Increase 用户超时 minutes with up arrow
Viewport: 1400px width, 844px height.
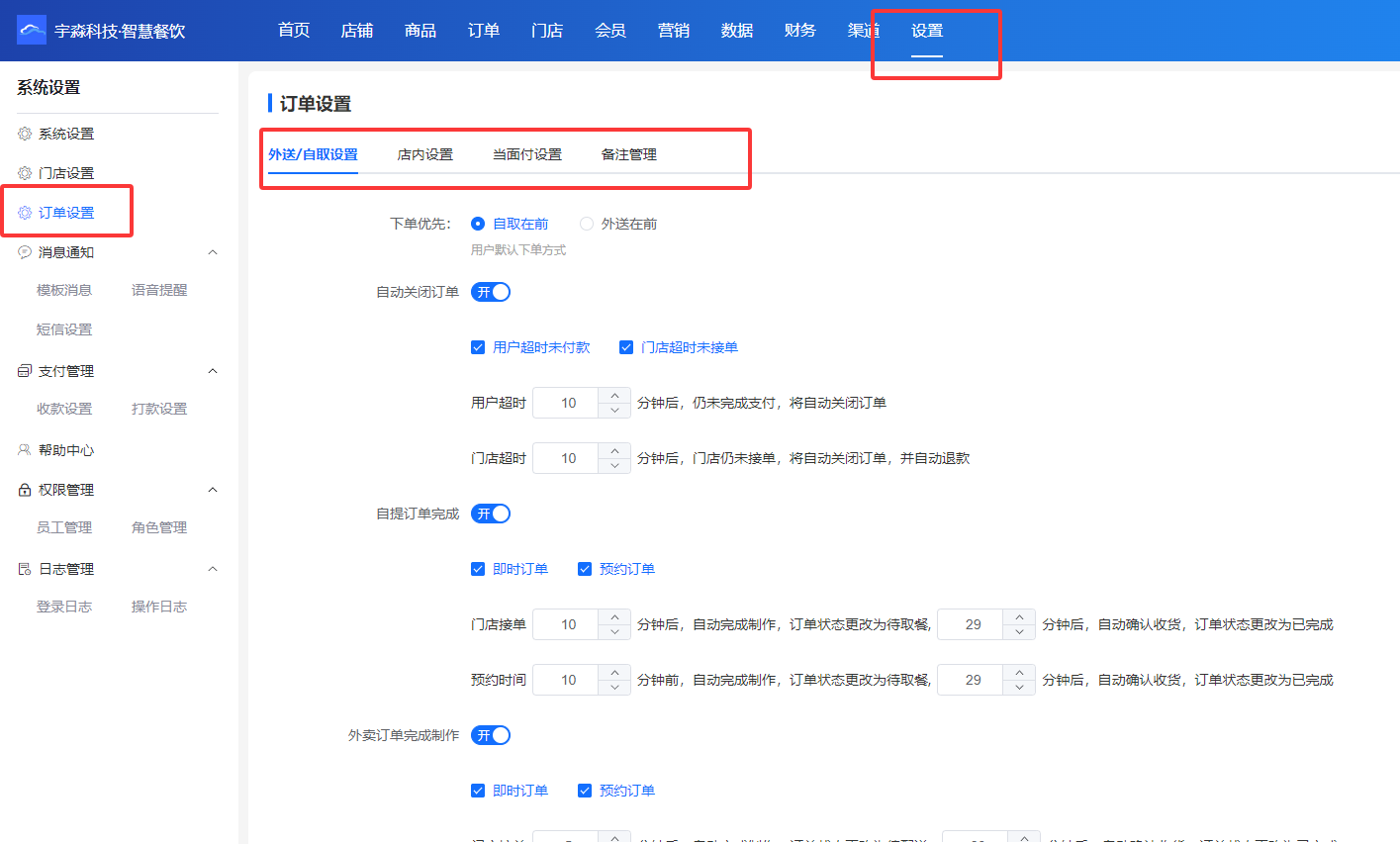614,396
